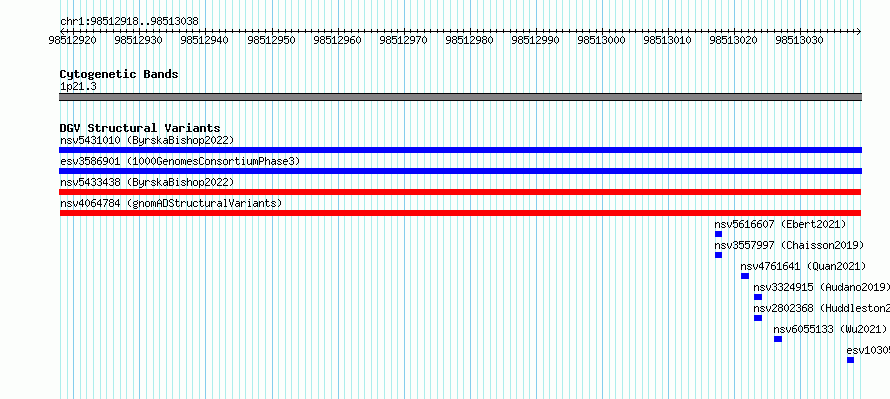The width and height of the screenshot is (890, 399).
Task: Click the nsv2802368 (Huddleston) label
Action: click(x=821, y=308)
